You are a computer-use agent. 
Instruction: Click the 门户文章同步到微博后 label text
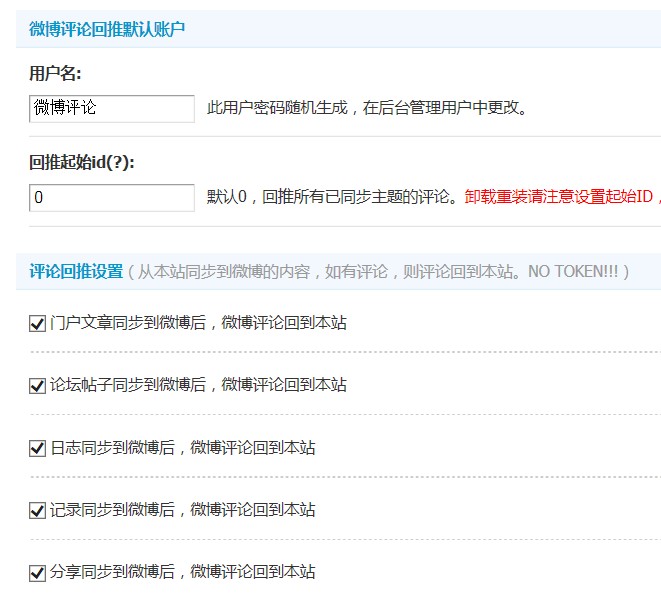click(x=198, y=323)
